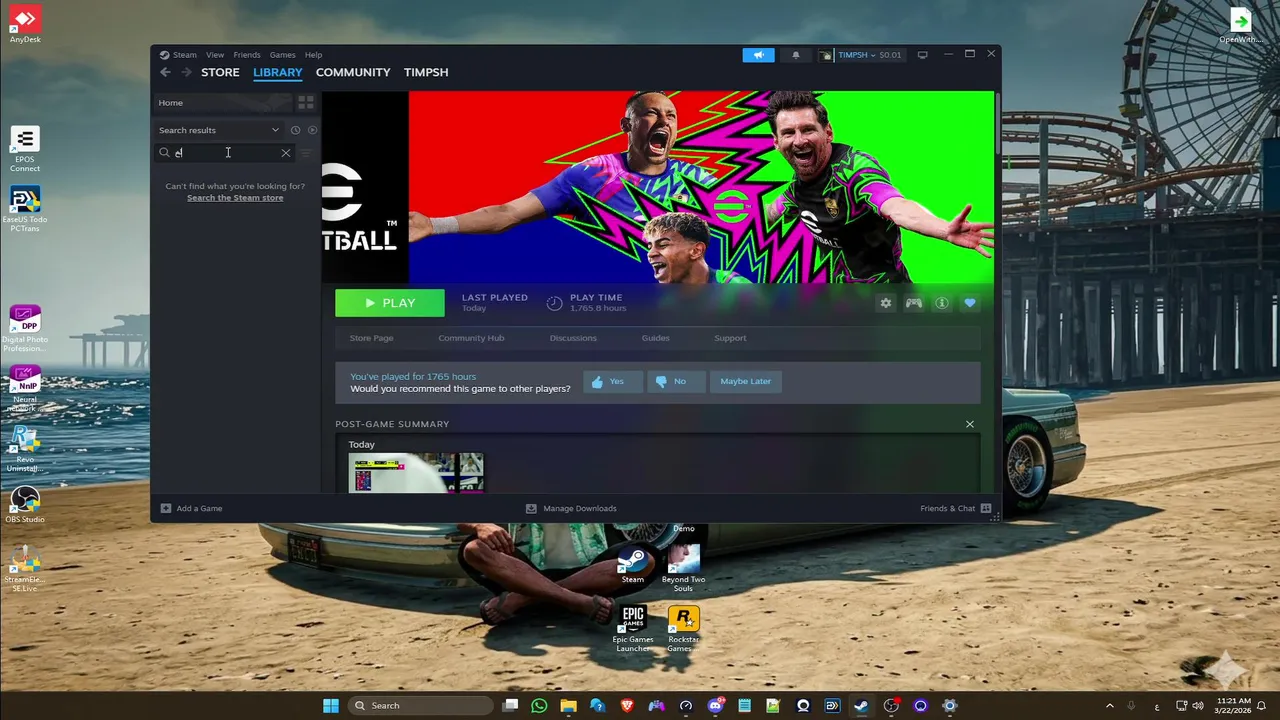The height and width of the screenshot is (720, 1280).
Task: Open the Friends menu
Action: tap(247, 55)
